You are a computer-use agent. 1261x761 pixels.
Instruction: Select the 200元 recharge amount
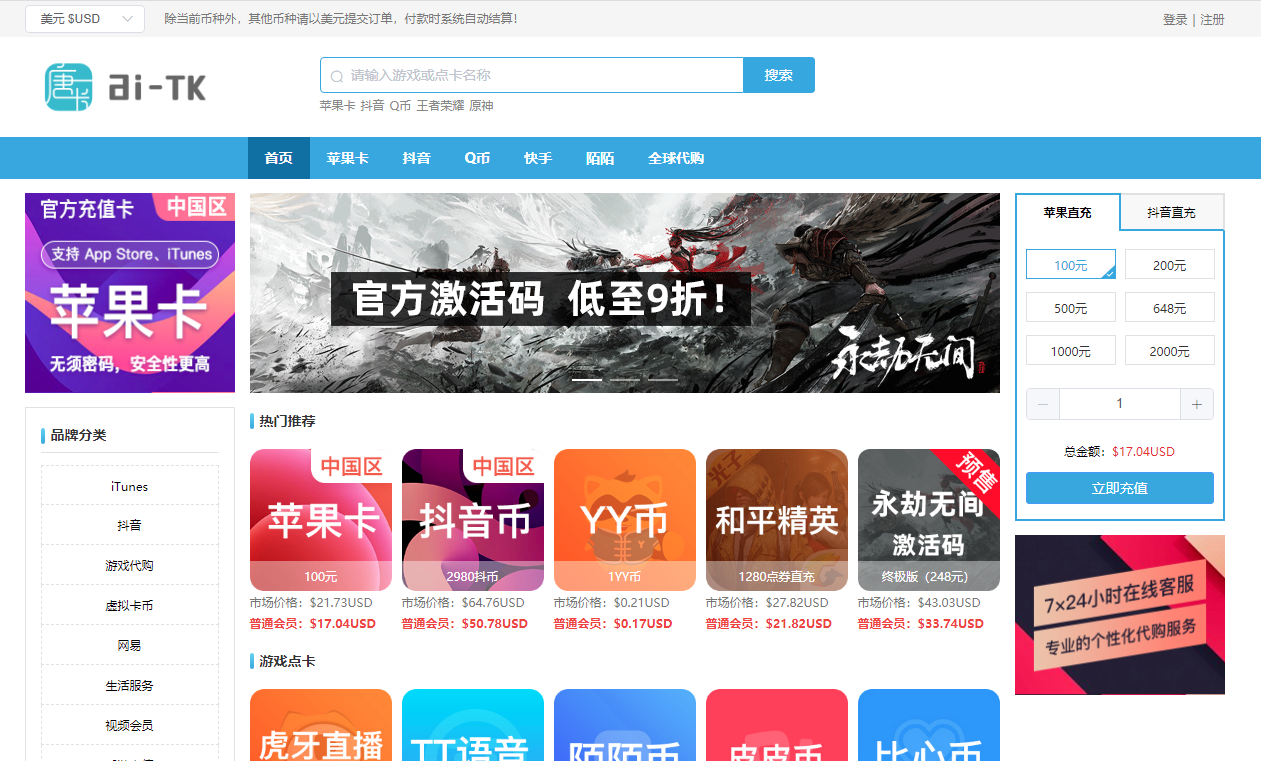click(x=1170, y=265)
